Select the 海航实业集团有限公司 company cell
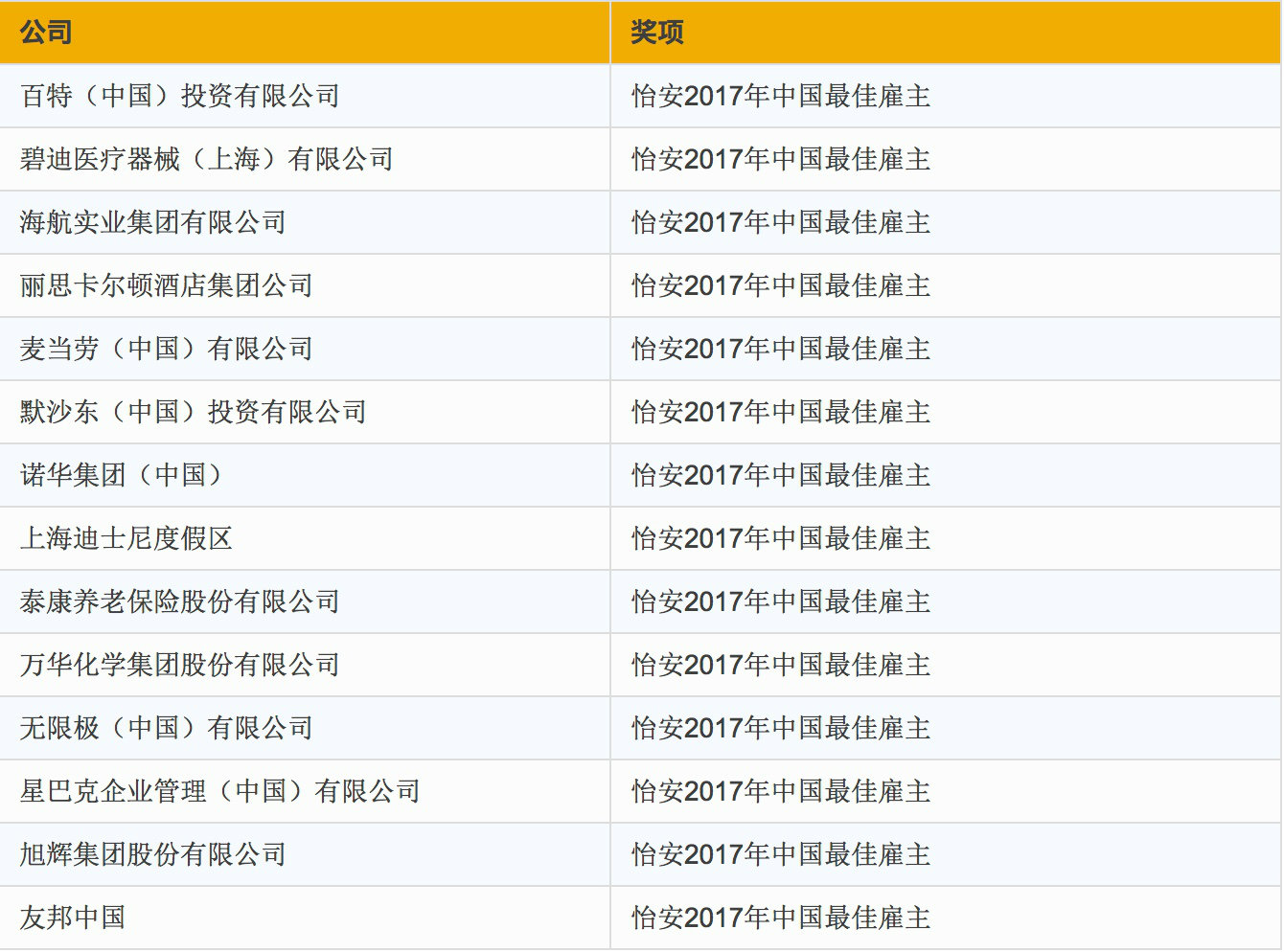1284x952 pixels. [153, 222]
